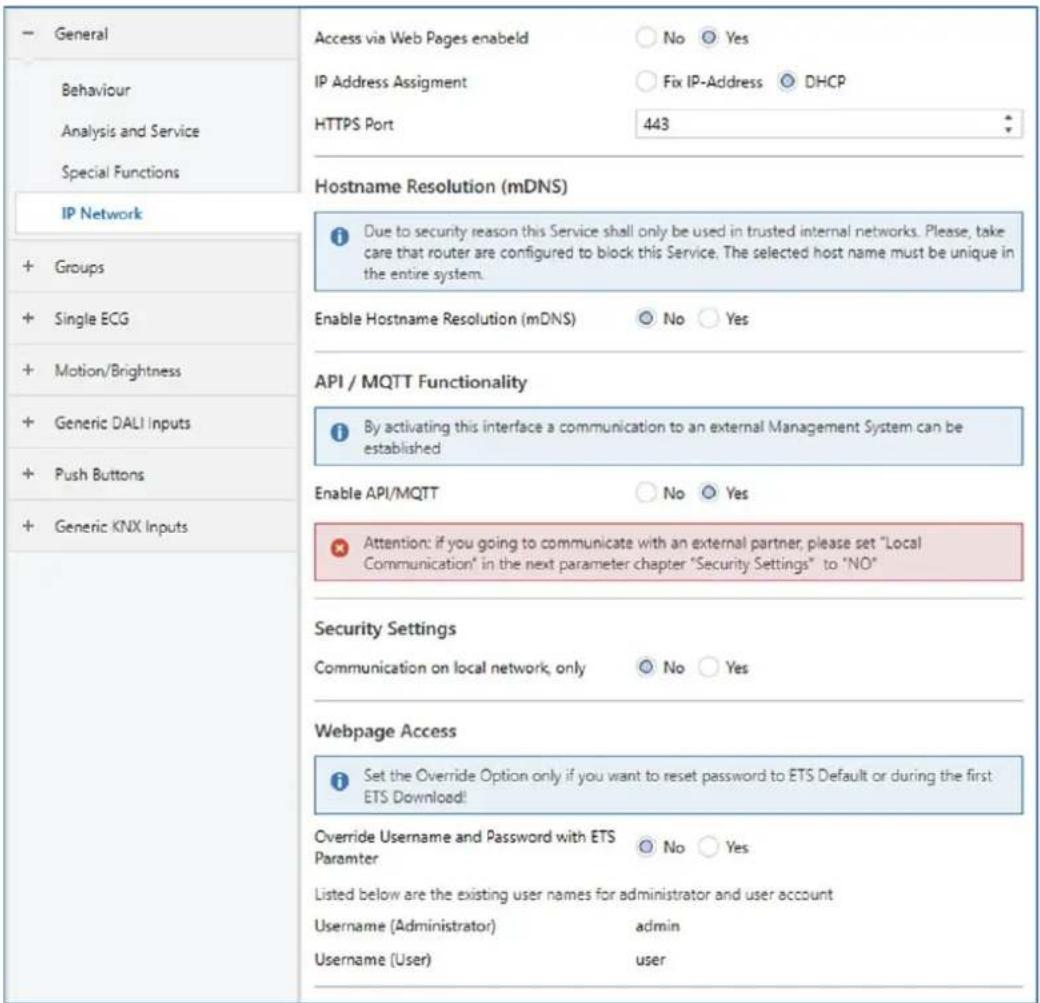This screenshot has width=1040, height=1003.
Task: Click the 'Security Settings' heading
Action: tap(385, 628)
